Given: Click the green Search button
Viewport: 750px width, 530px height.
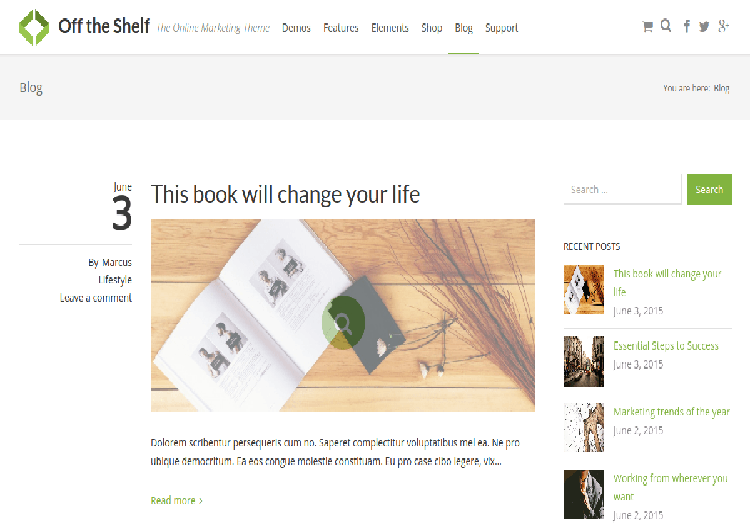Looking at the screenshot, I should pyautogui.click(x=709, y=189).
